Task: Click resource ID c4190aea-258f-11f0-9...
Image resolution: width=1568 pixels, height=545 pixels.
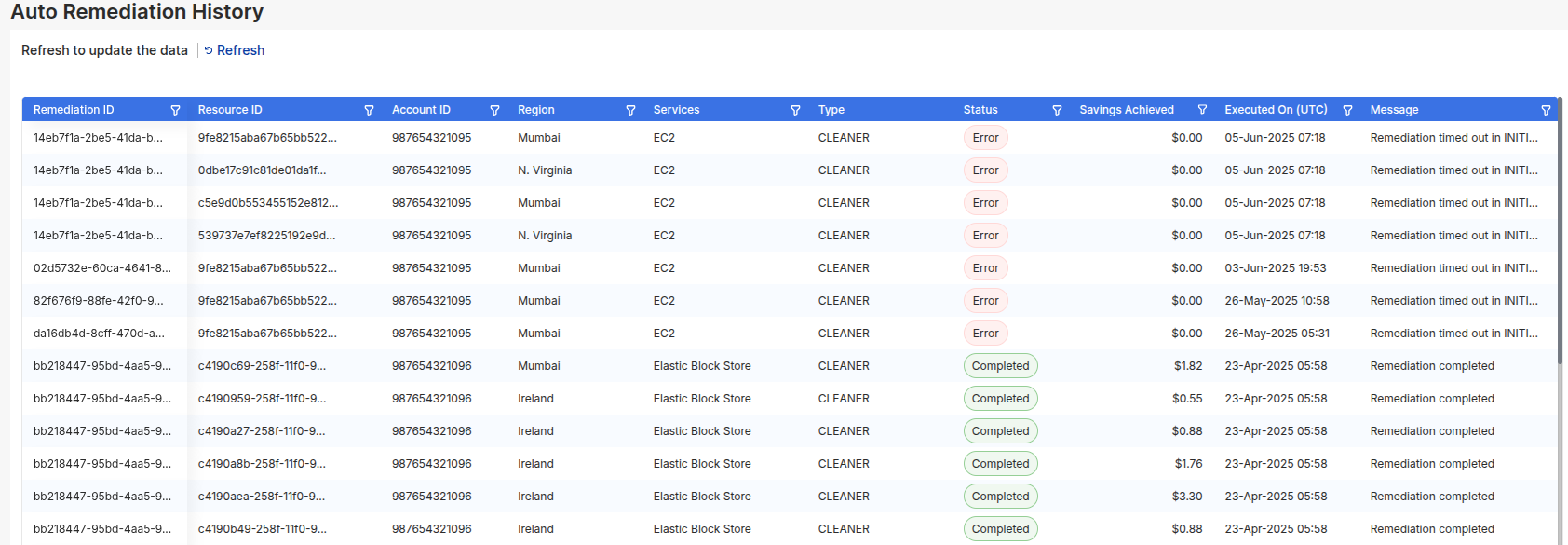Action: click(262, 497)
